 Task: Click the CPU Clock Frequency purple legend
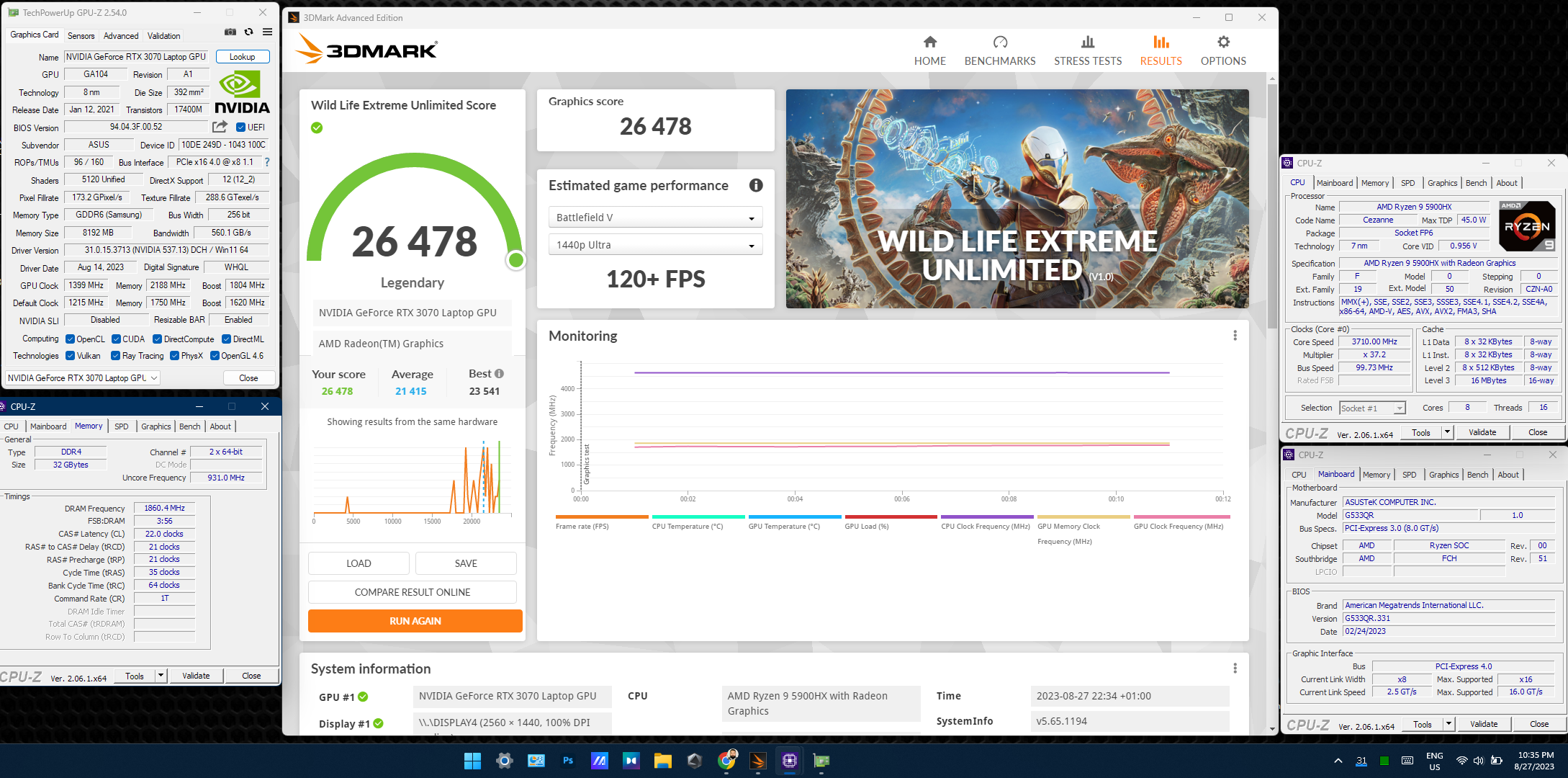coord(987,522)
